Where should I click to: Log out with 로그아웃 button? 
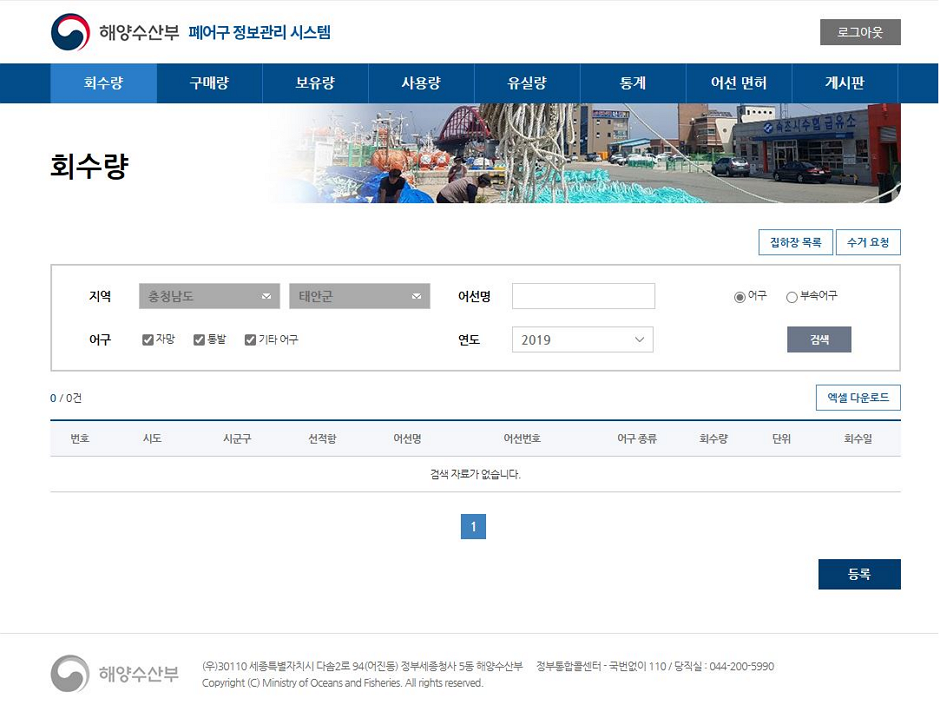point(860,32)
